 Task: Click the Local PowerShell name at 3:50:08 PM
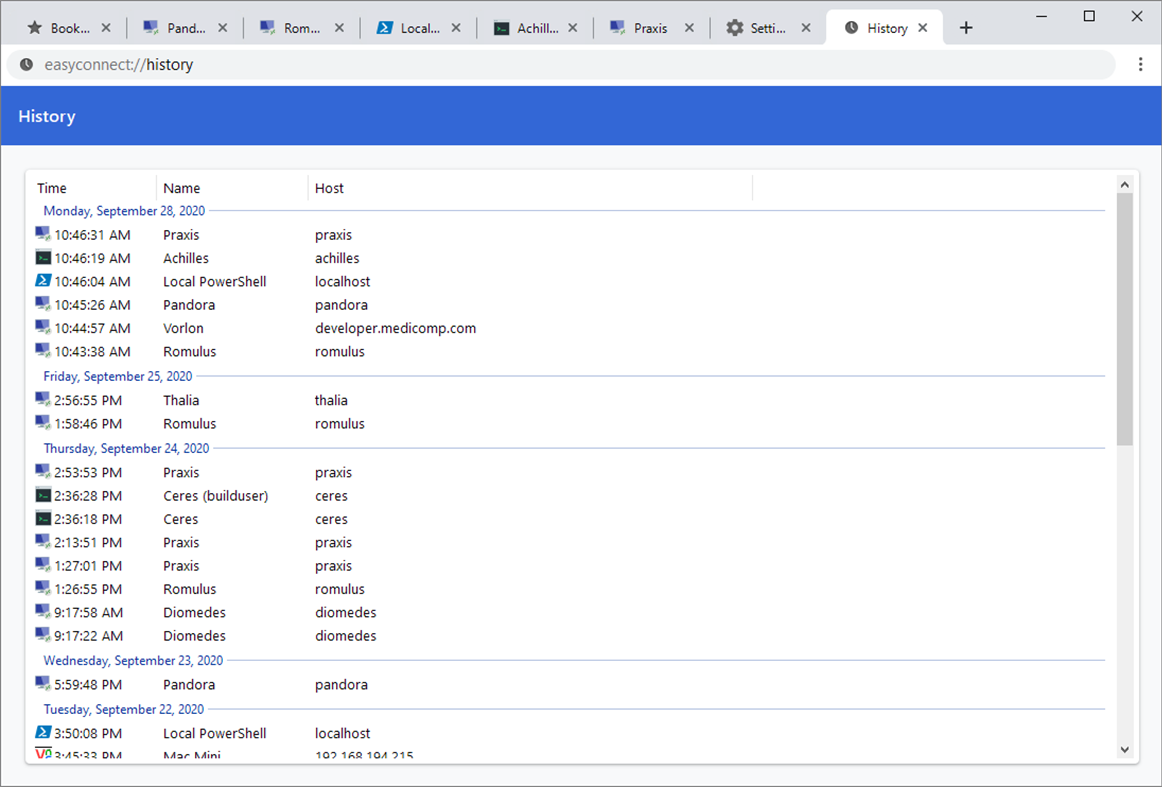coord(215,733)
